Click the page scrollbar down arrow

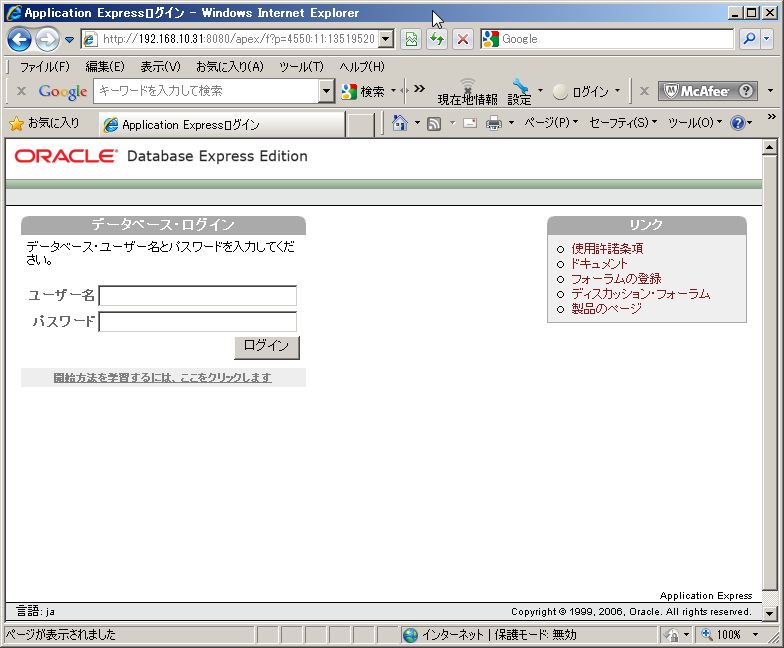pos(770,612)
